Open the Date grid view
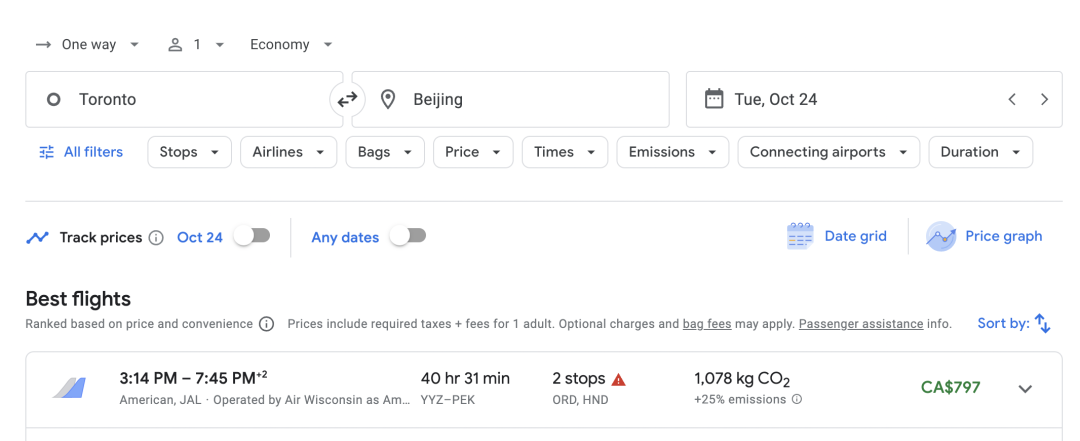 [837, 237]
